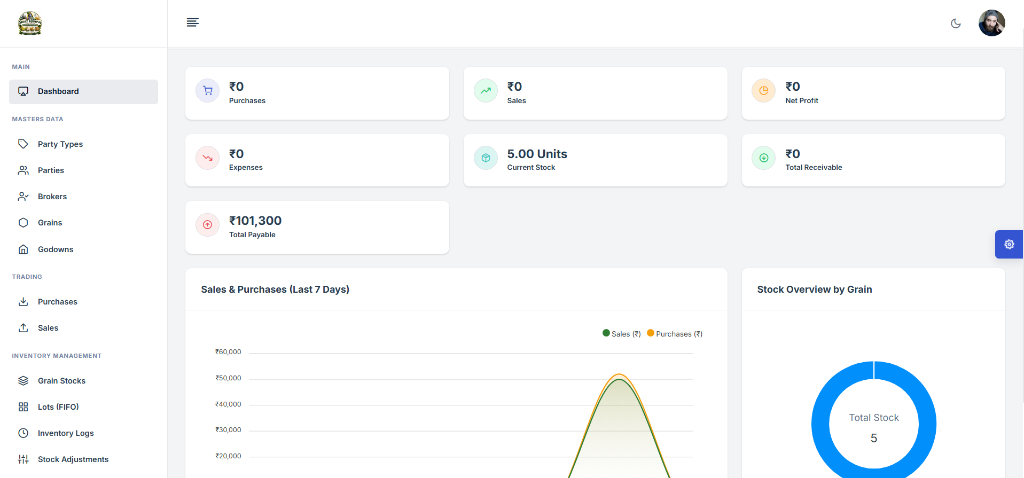Click the Grain Stocks layers icon
Screen dimensions: 1024x478
point(24,381)
